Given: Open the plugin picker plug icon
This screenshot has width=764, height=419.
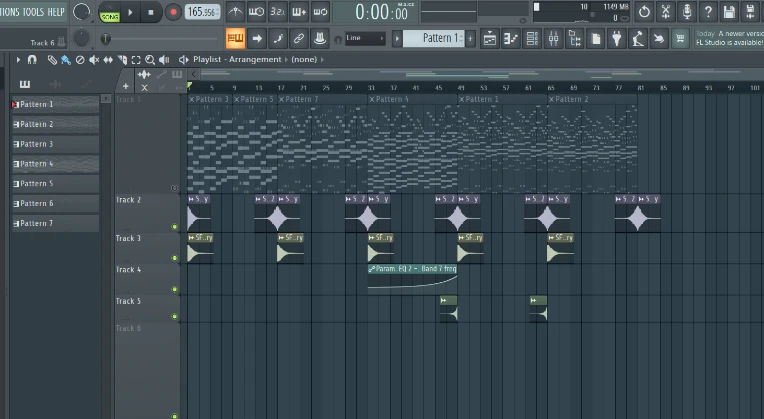Looking at the screenshot, I should (x=617, y=39).
